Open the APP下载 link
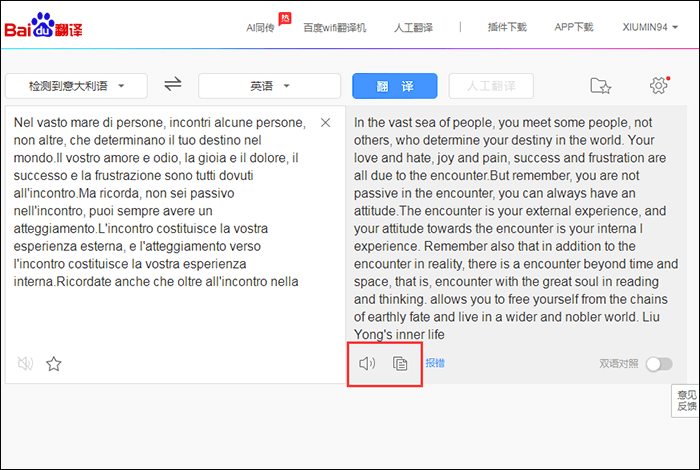Screen dimensions: 700x470 coord(574,27)
